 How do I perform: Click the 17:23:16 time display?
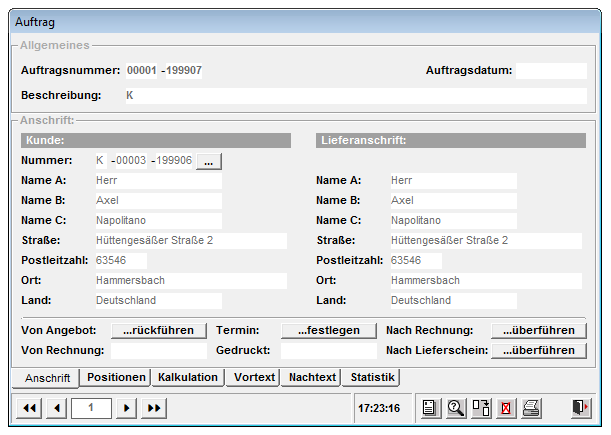coord(379,408)
